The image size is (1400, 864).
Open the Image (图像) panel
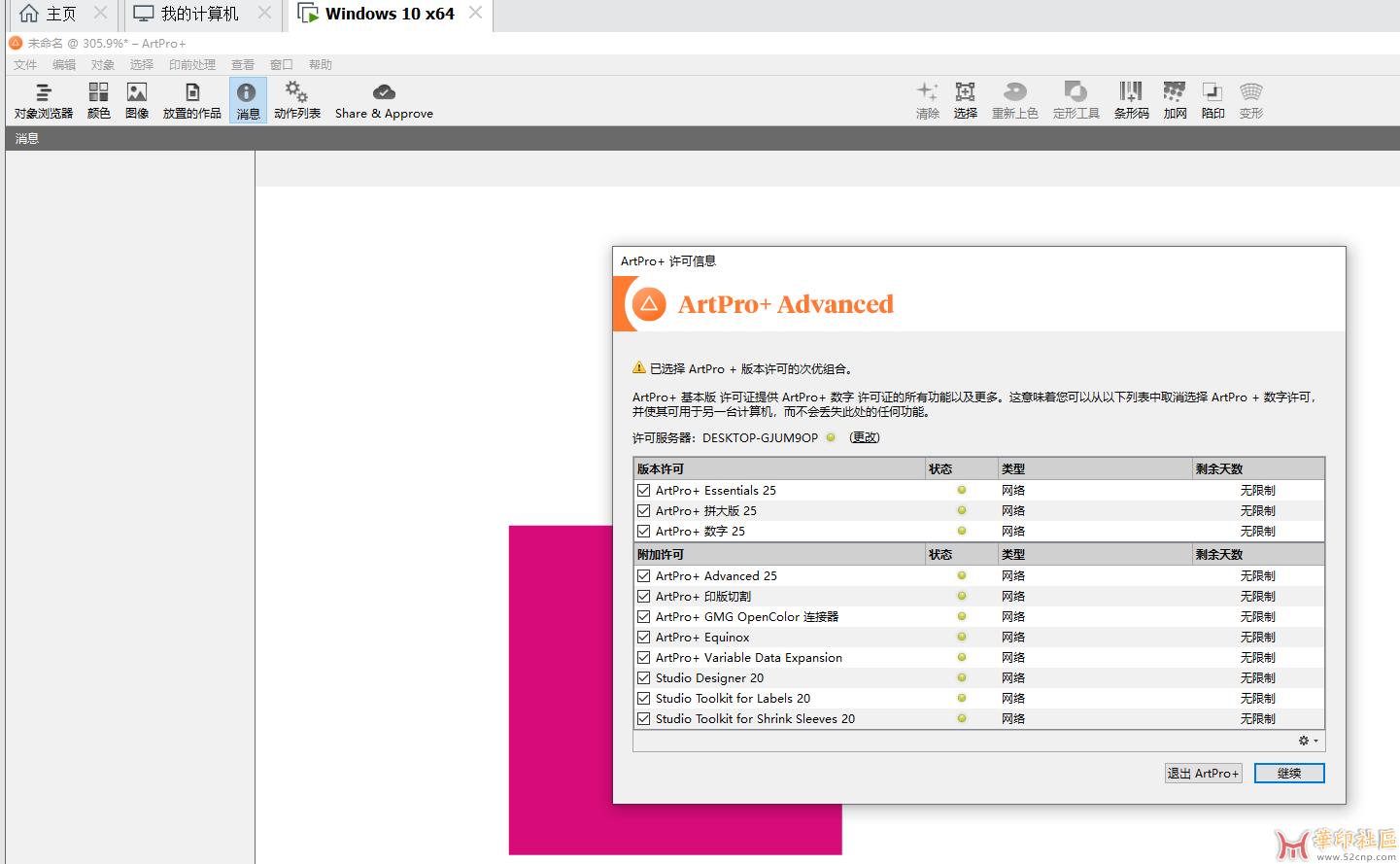point(137,101)
